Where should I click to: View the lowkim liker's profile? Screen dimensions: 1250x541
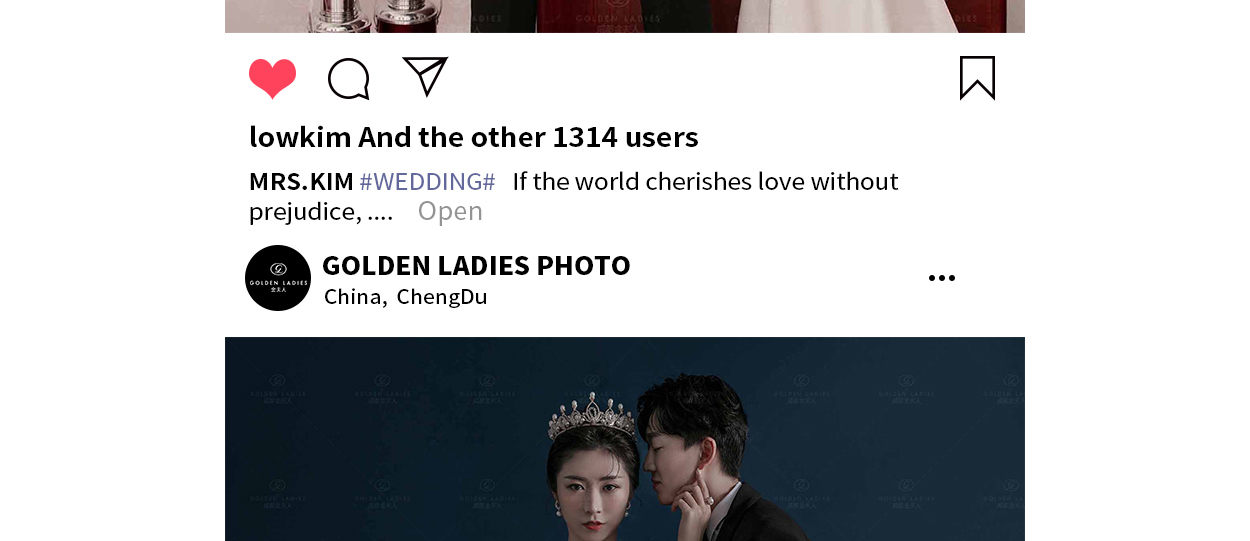(300, 137)
